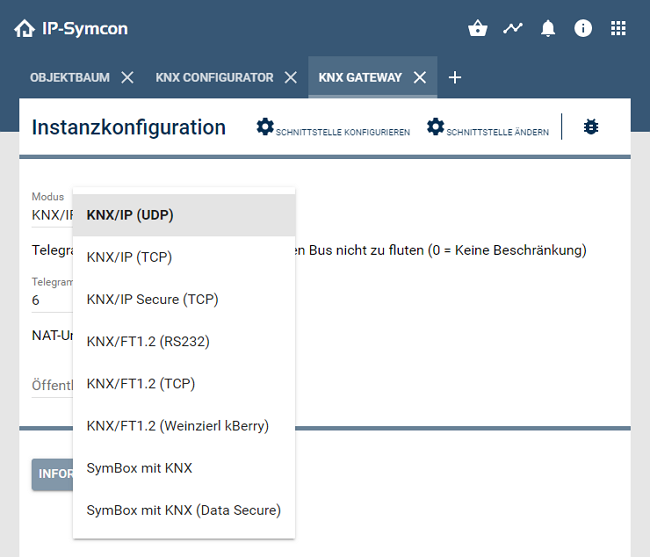Switch to the Objektbaum tab
This screenshot has height=557, width=650.
point(70,77)
